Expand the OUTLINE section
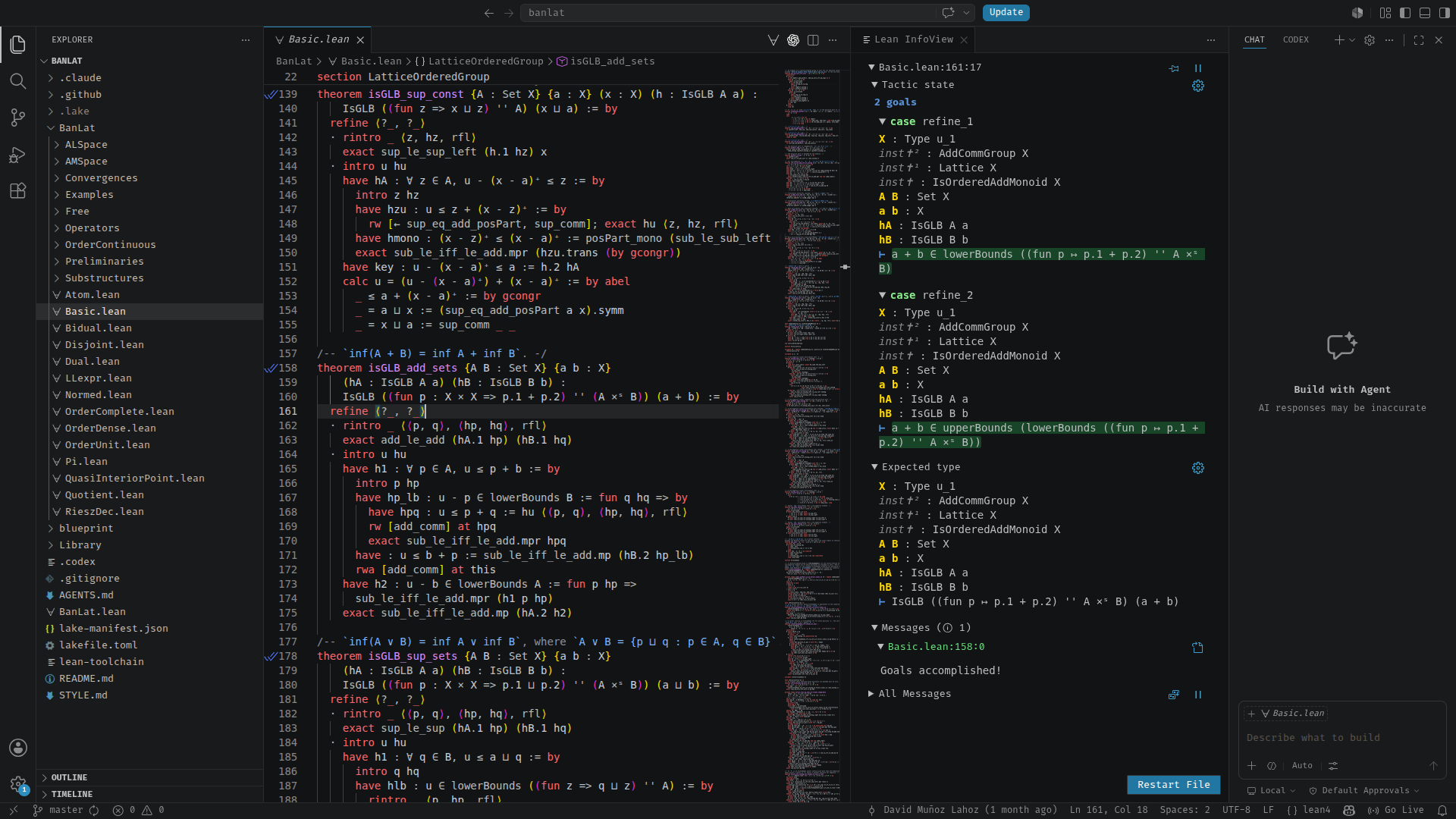Image resolution: width=1456 pixels, height=819 pixels. tap(149, 777)
